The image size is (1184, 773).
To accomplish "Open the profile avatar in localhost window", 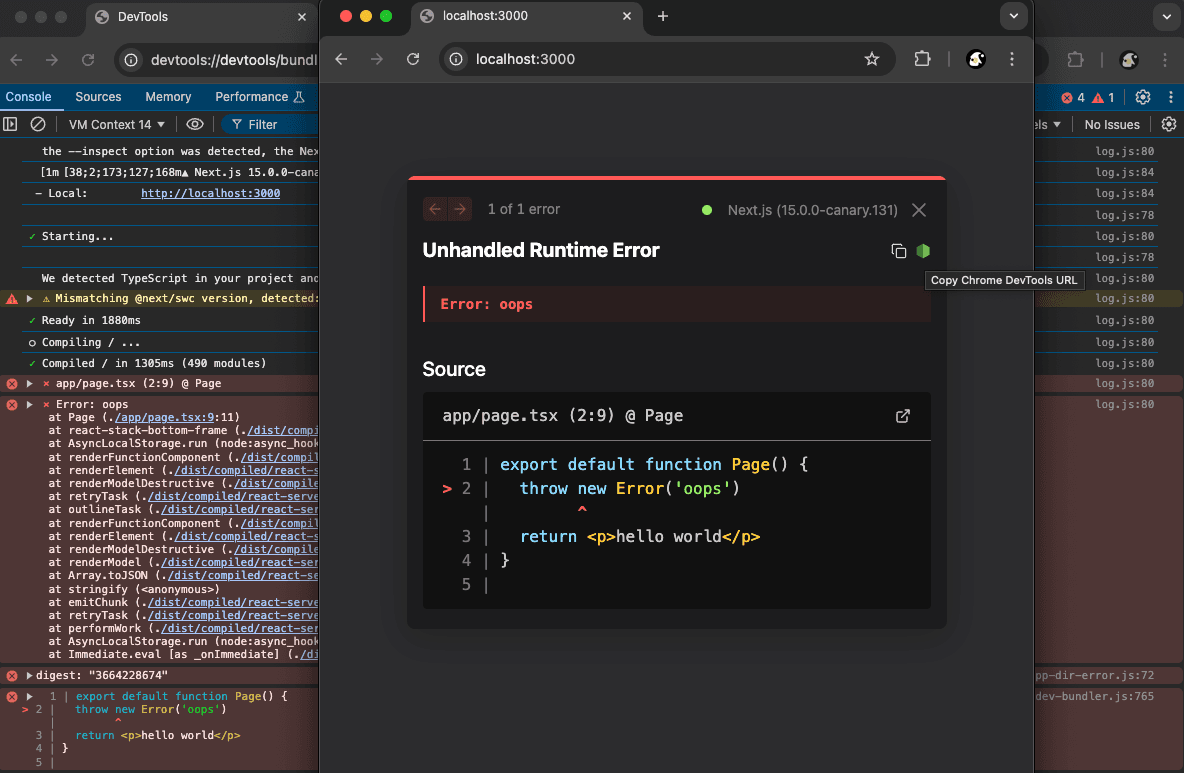I will click(x=976, y=59).
